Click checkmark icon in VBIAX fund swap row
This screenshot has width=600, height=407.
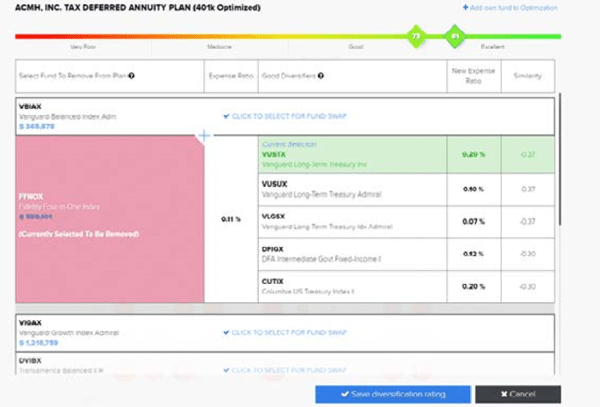pyautogui.click(x=225, y=116)
